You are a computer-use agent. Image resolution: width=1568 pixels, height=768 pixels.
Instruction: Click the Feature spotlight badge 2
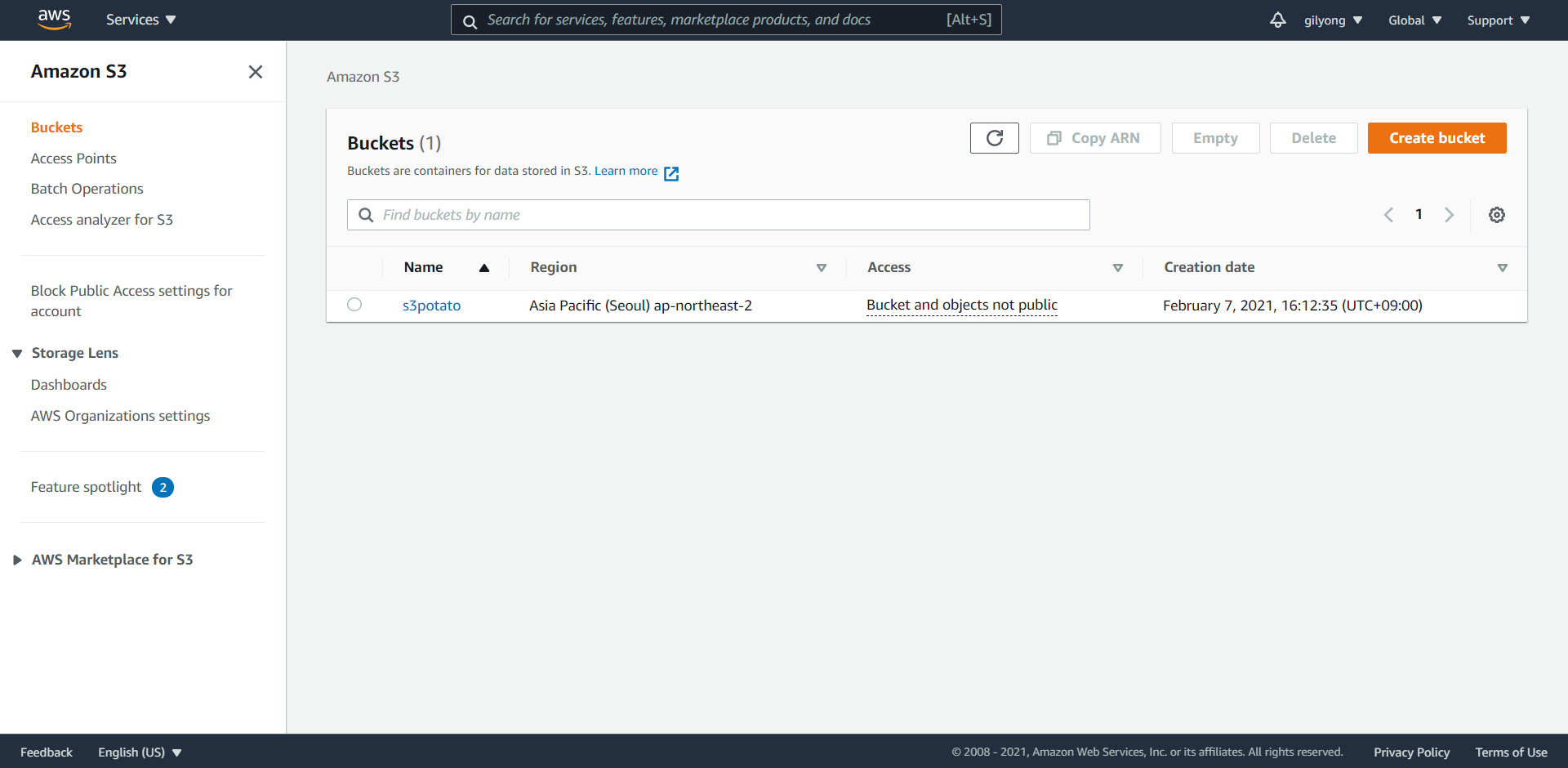click(x=163, y=488)
